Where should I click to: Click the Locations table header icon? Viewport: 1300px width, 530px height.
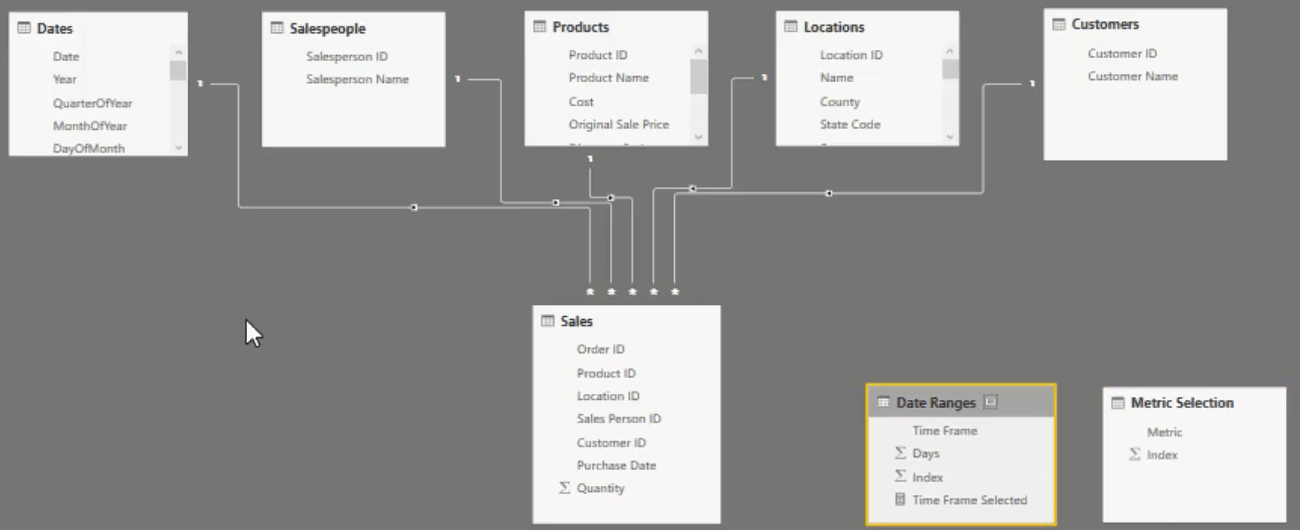coord(791,27)
